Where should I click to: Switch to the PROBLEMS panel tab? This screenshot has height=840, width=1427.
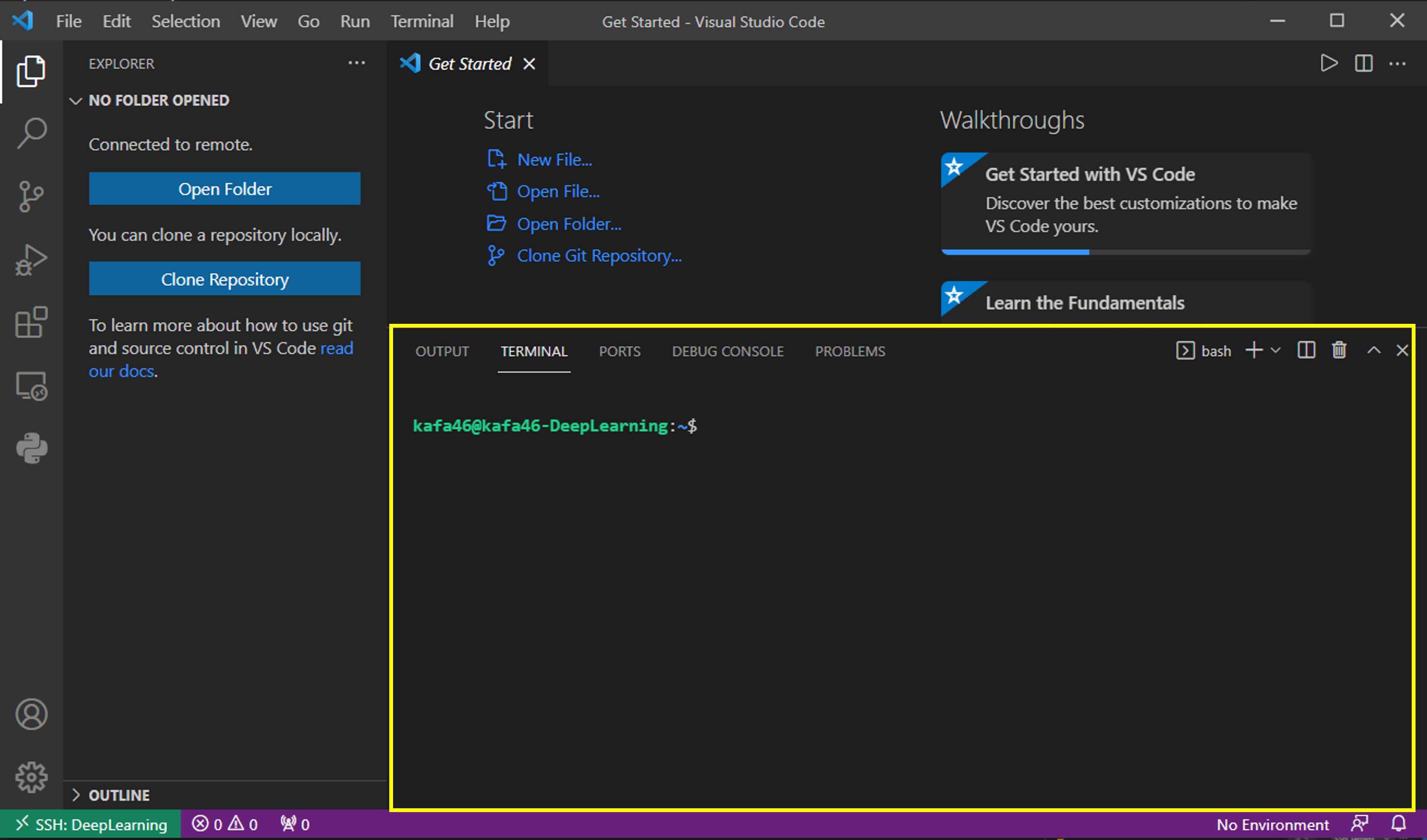point(850,351)
